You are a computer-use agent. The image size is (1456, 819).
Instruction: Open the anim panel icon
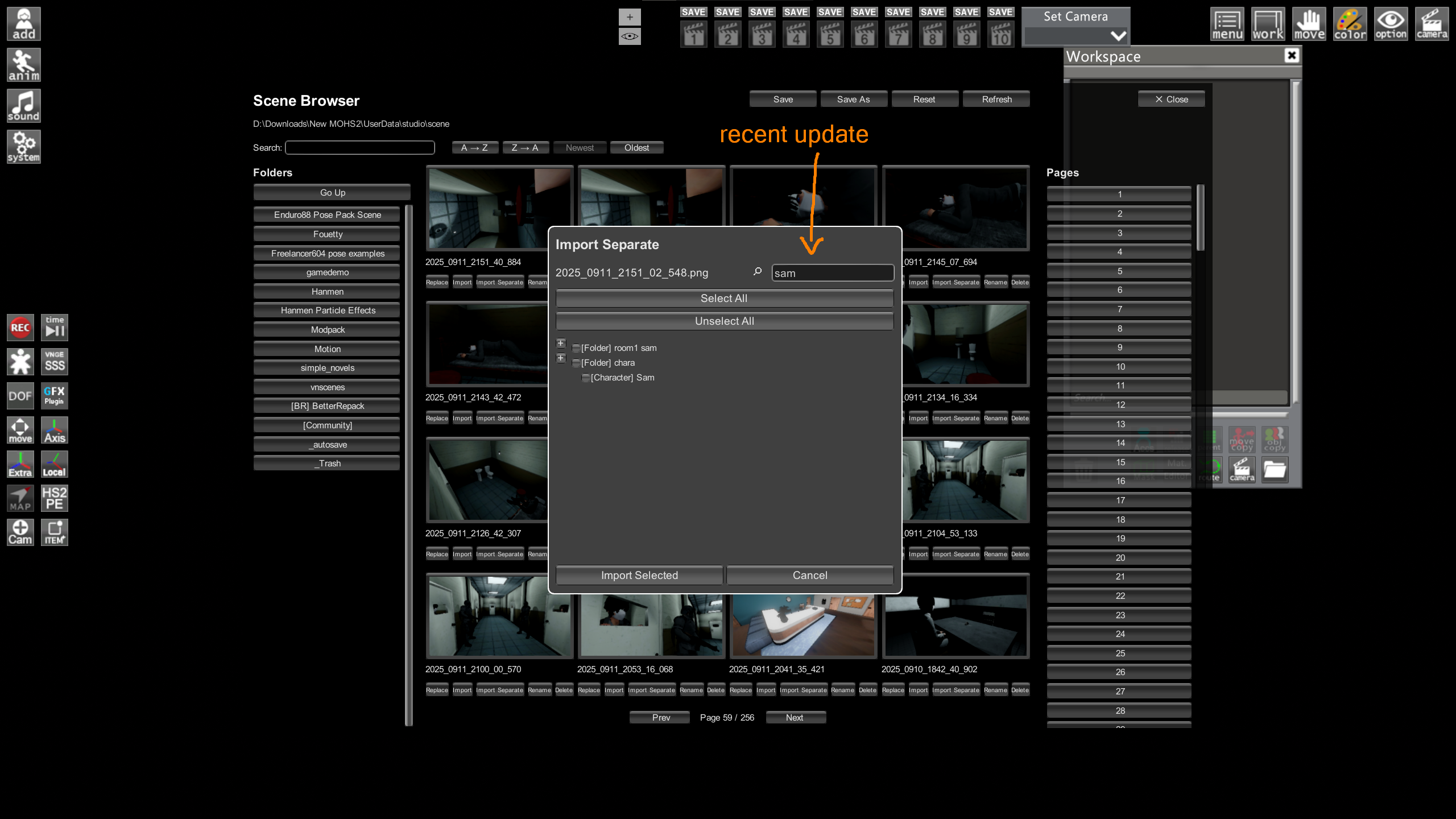[x=23, y=65]
